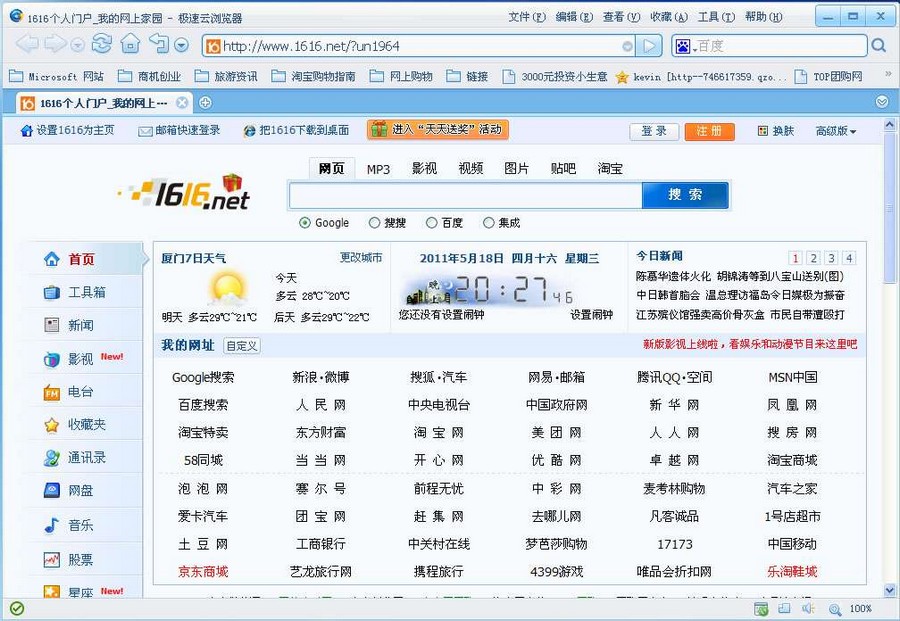Switch to the MP3 search tab
The width and height of the screenshot is (900, 621).
click(x=378, y=169)
